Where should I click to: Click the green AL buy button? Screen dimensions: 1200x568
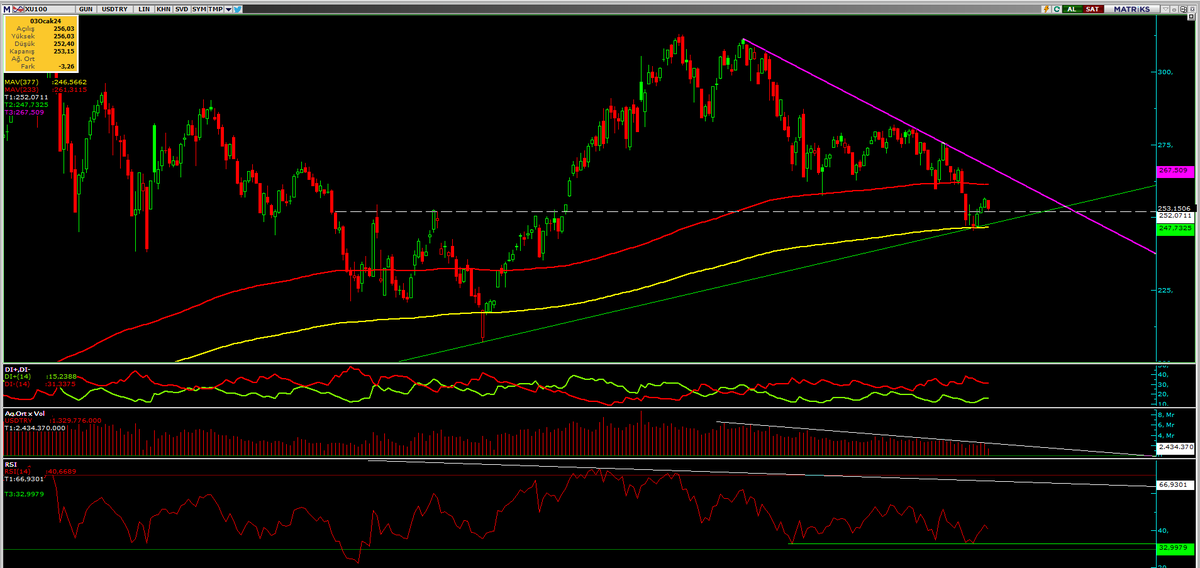click(x=1072, y=9)
